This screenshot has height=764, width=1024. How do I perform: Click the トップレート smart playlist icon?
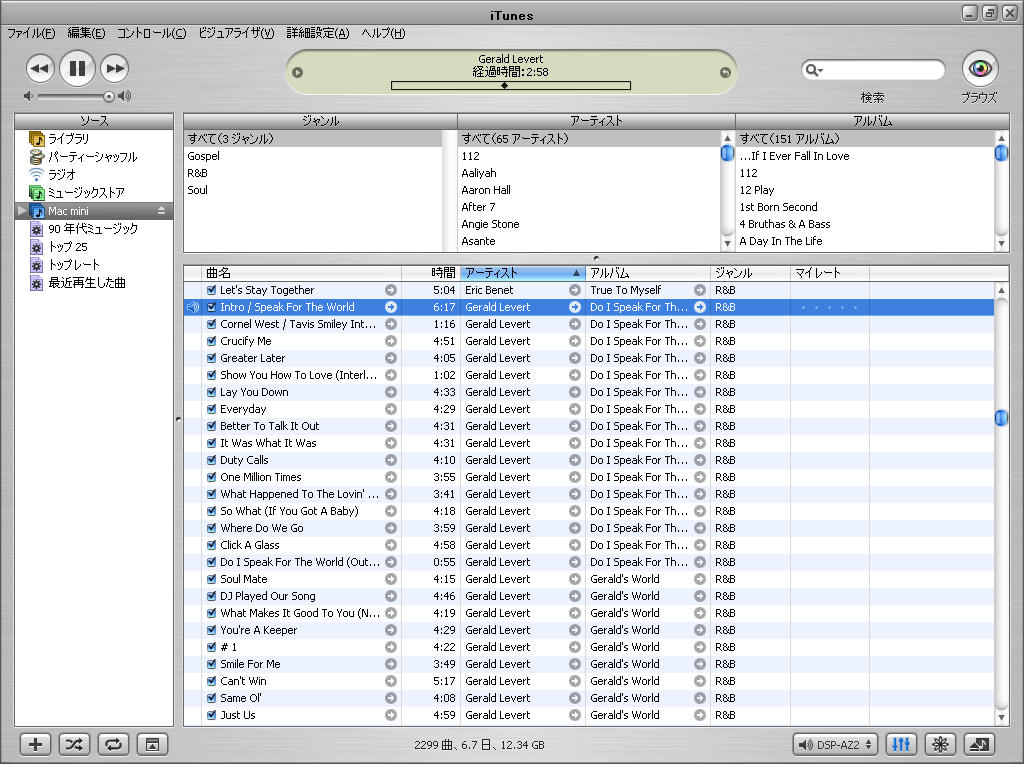[x=37, y=265]
